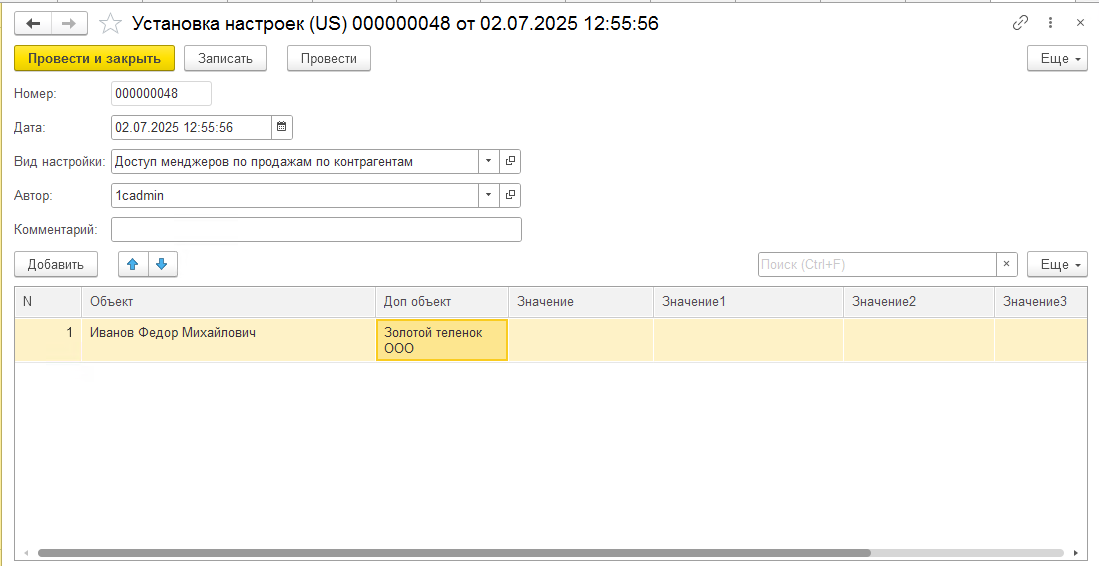Screen dimensions: 1099x566
Task: Click the back navigation arrow
Action: point(32,23)
